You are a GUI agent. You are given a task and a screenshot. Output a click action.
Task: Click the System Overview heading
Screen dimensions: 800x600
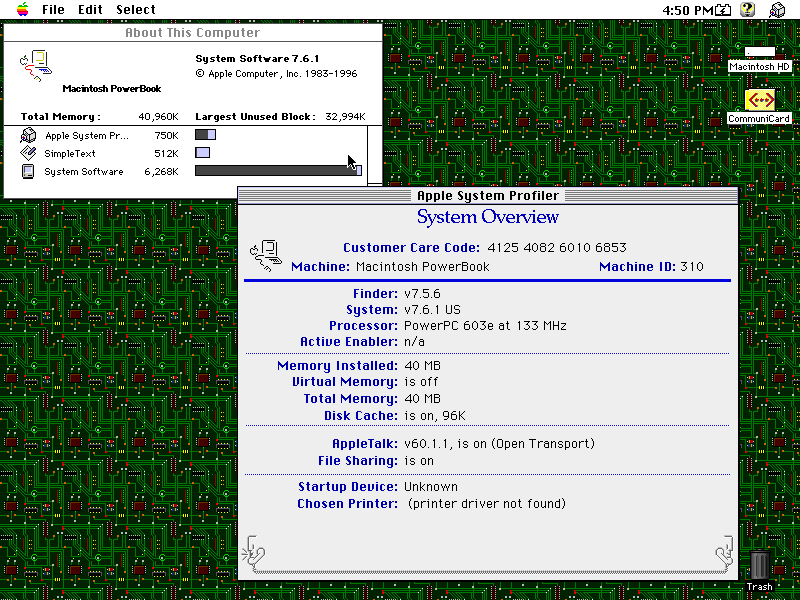[x=488, y=217]
